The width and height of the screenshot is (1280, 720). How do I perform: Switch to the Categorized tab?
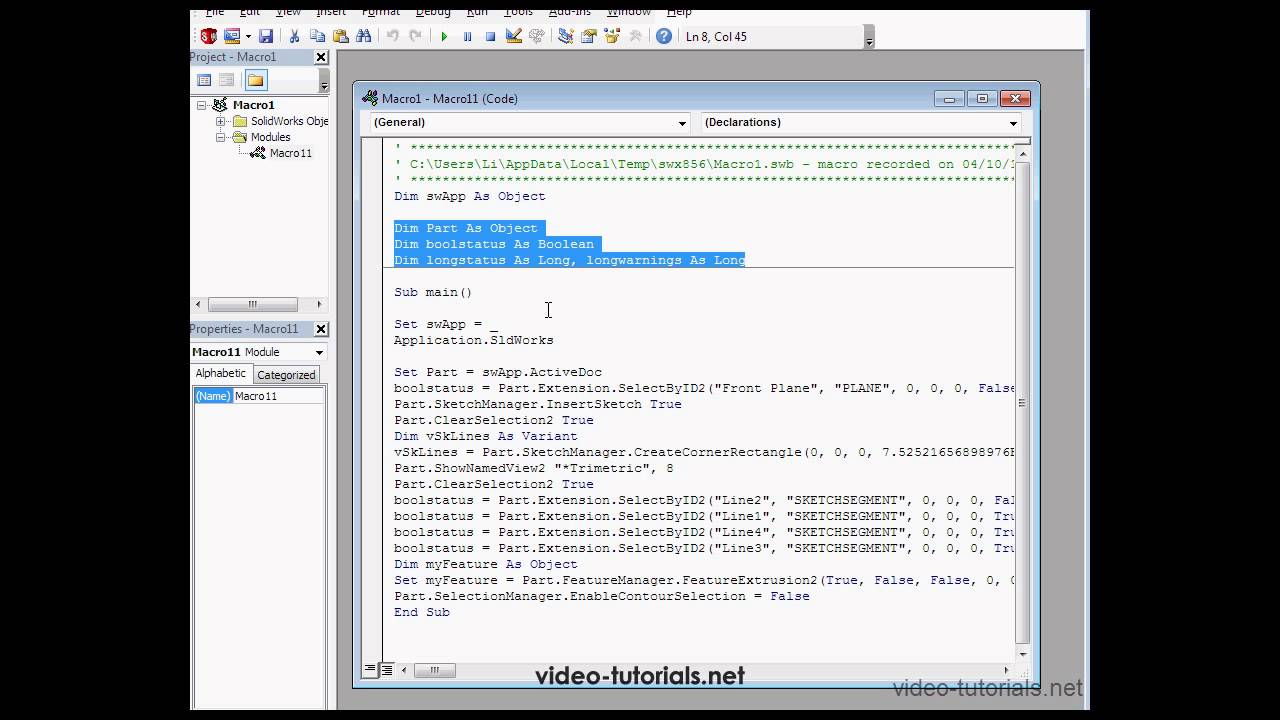(286, 375)
